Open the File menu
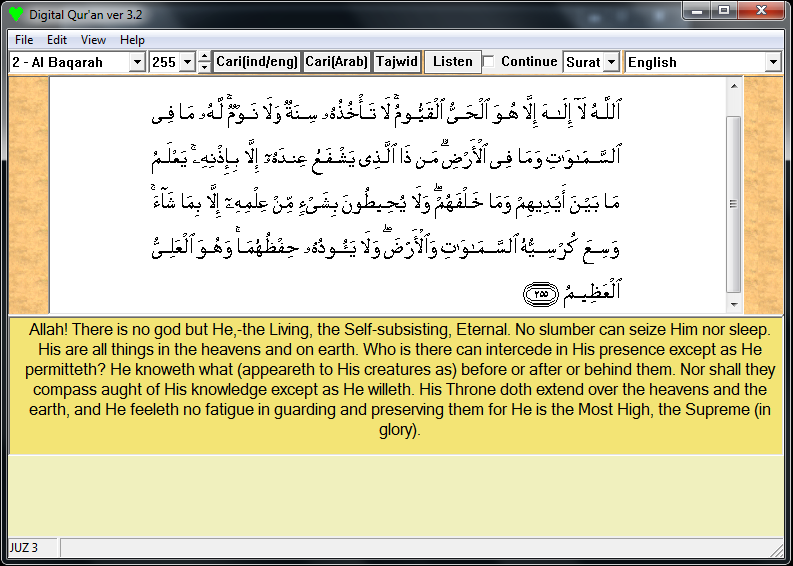 coord(24,40)
